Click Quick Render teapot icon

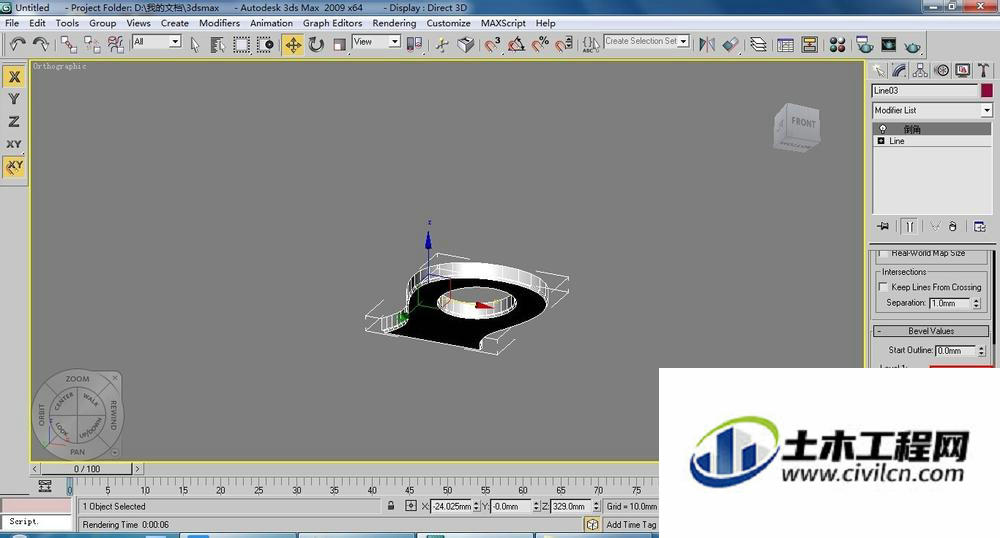click(x=913, y=46)
